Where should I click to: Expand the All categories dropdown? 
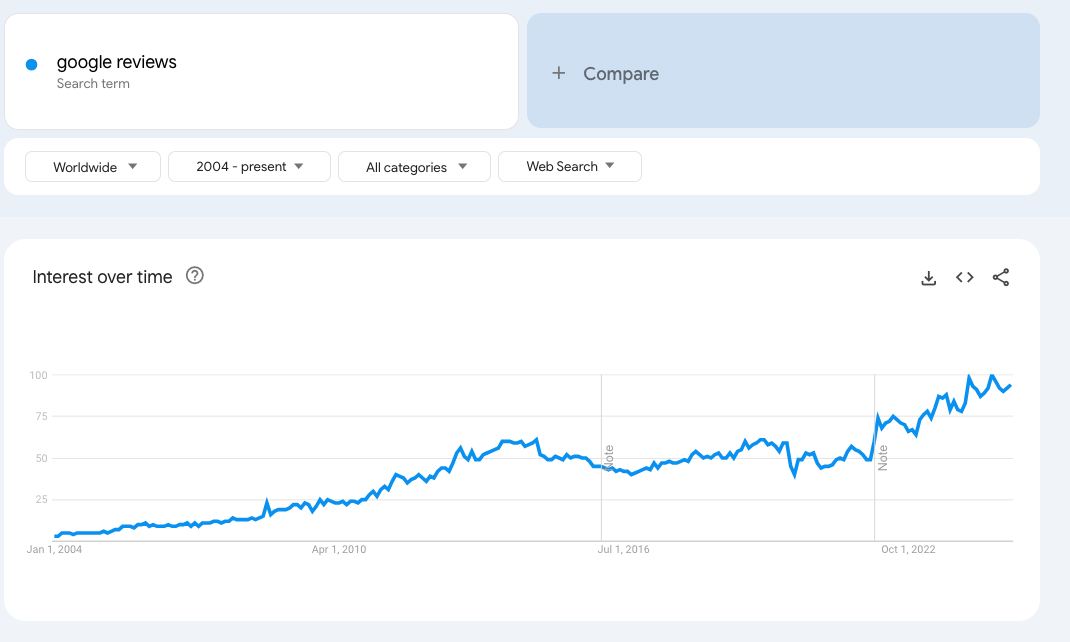(414, 167)
